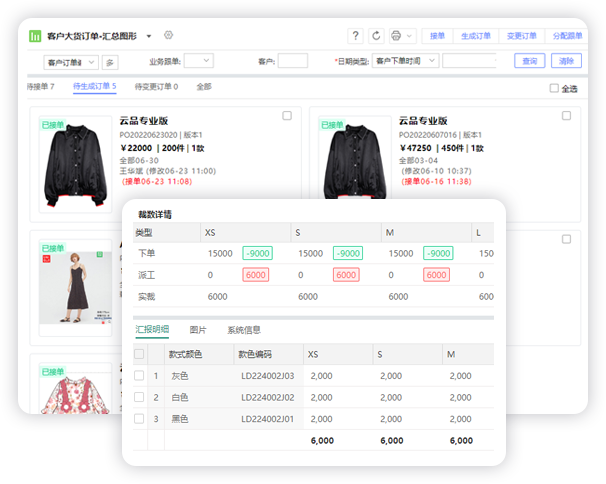Click the green app logo icon
606x484 pixels.
[x=35, y=36]
